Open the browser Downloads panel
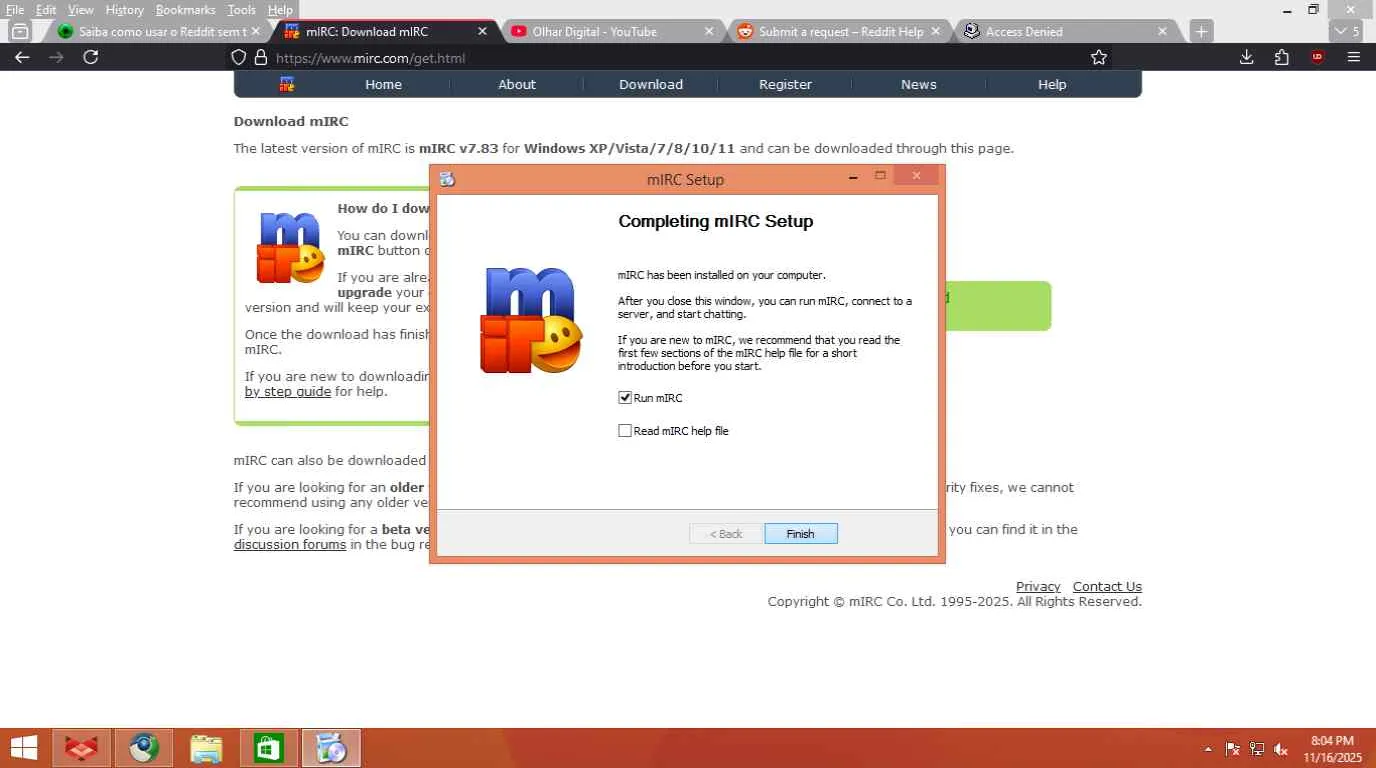Screen dimensions: 1376x768 click(1246, 57)
